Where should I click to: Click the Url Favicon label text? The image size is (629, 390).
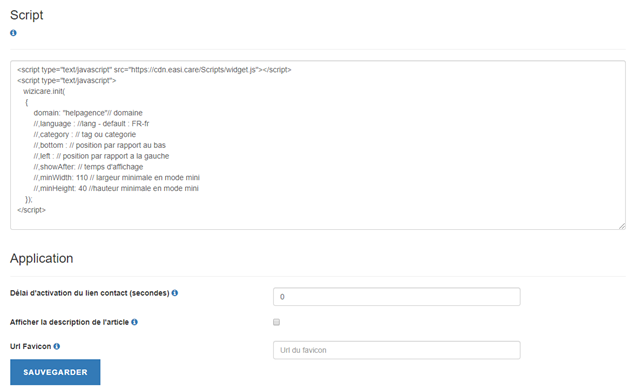click(x=30, y=346)
